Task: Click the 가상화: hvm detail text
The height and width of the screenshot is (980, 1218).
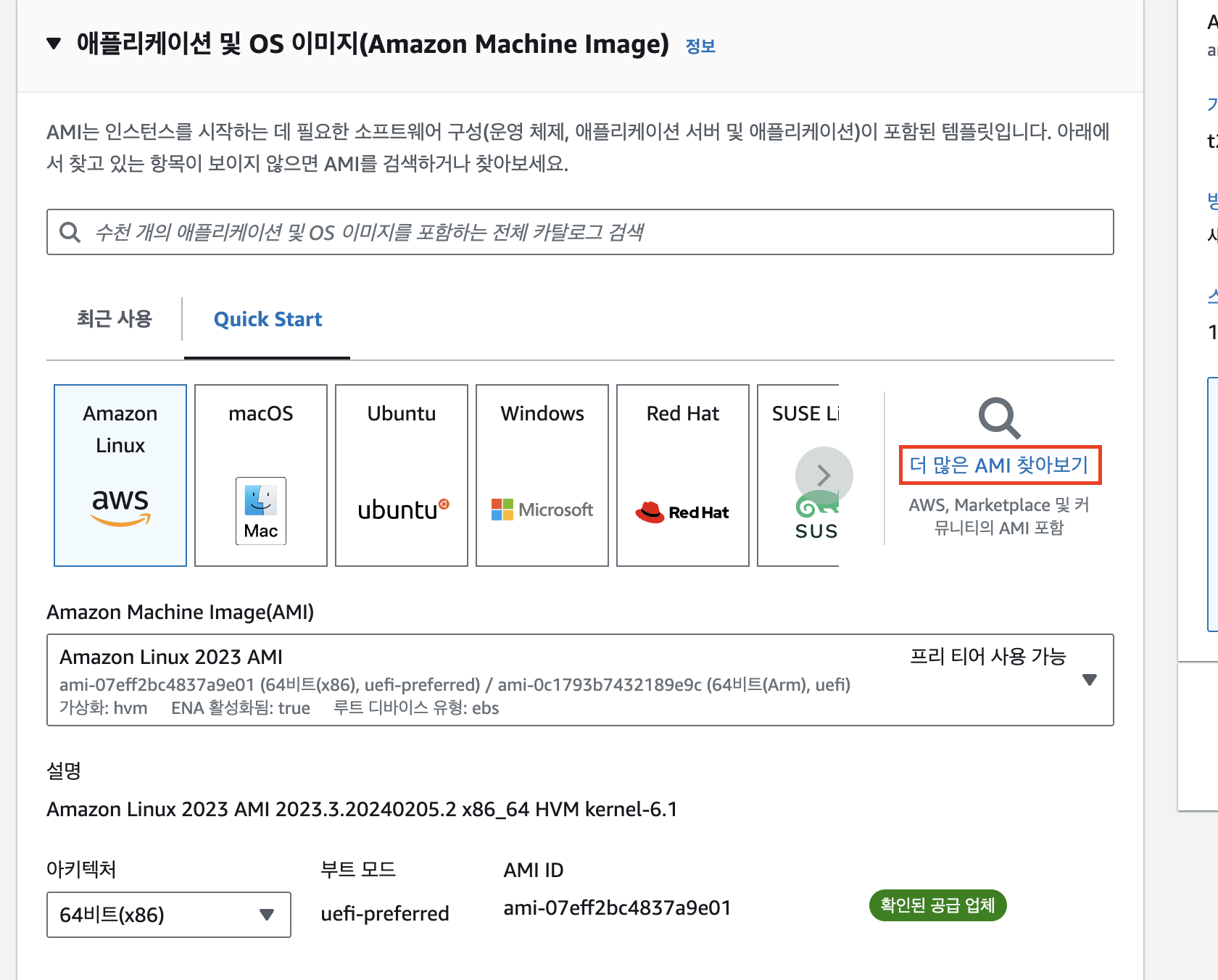Action: pos(104,708)
